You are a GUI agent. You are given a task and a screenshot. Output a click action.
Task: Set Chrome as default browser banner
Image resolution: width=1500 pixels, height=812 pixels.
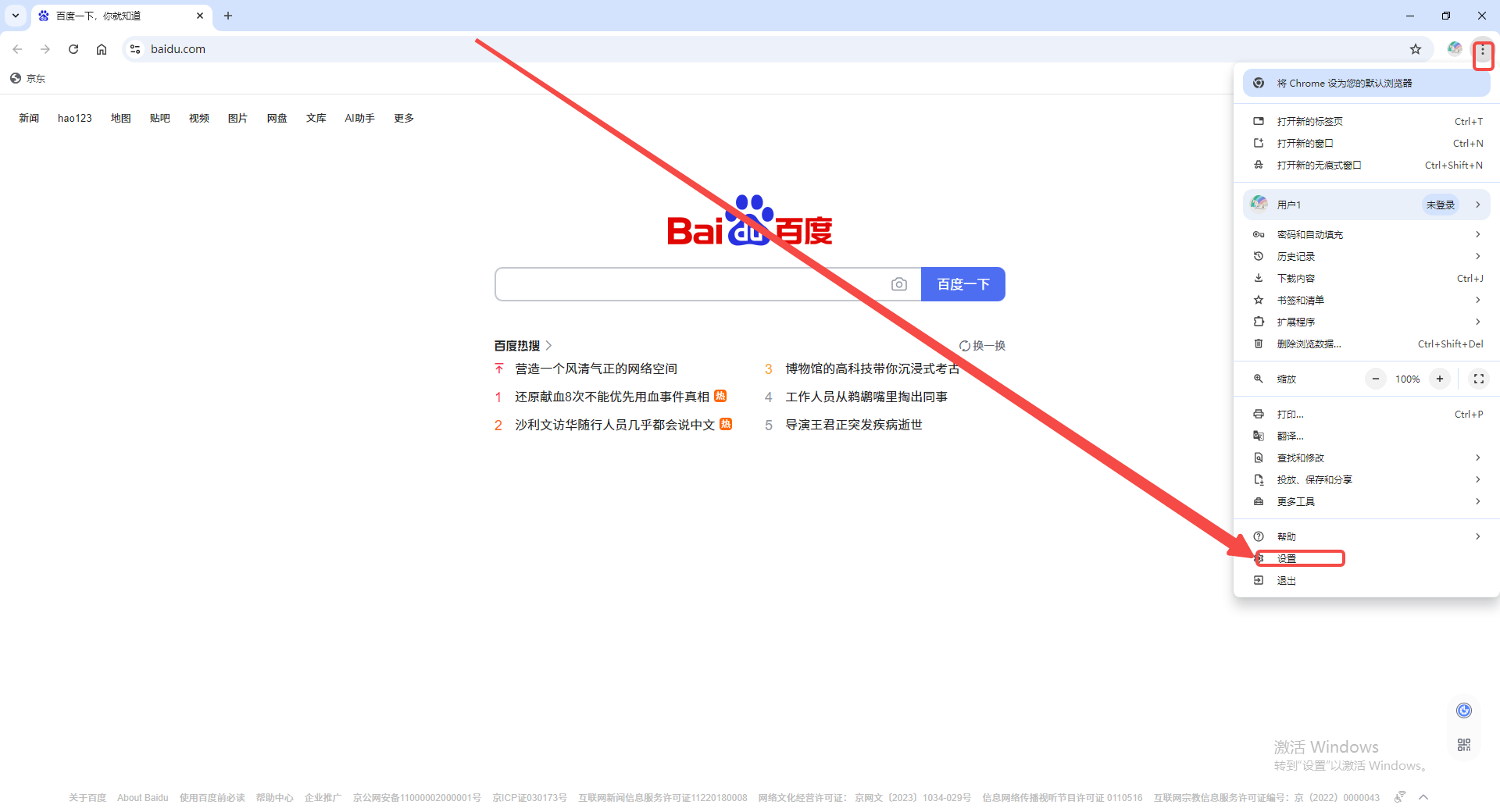[1366, 84]
